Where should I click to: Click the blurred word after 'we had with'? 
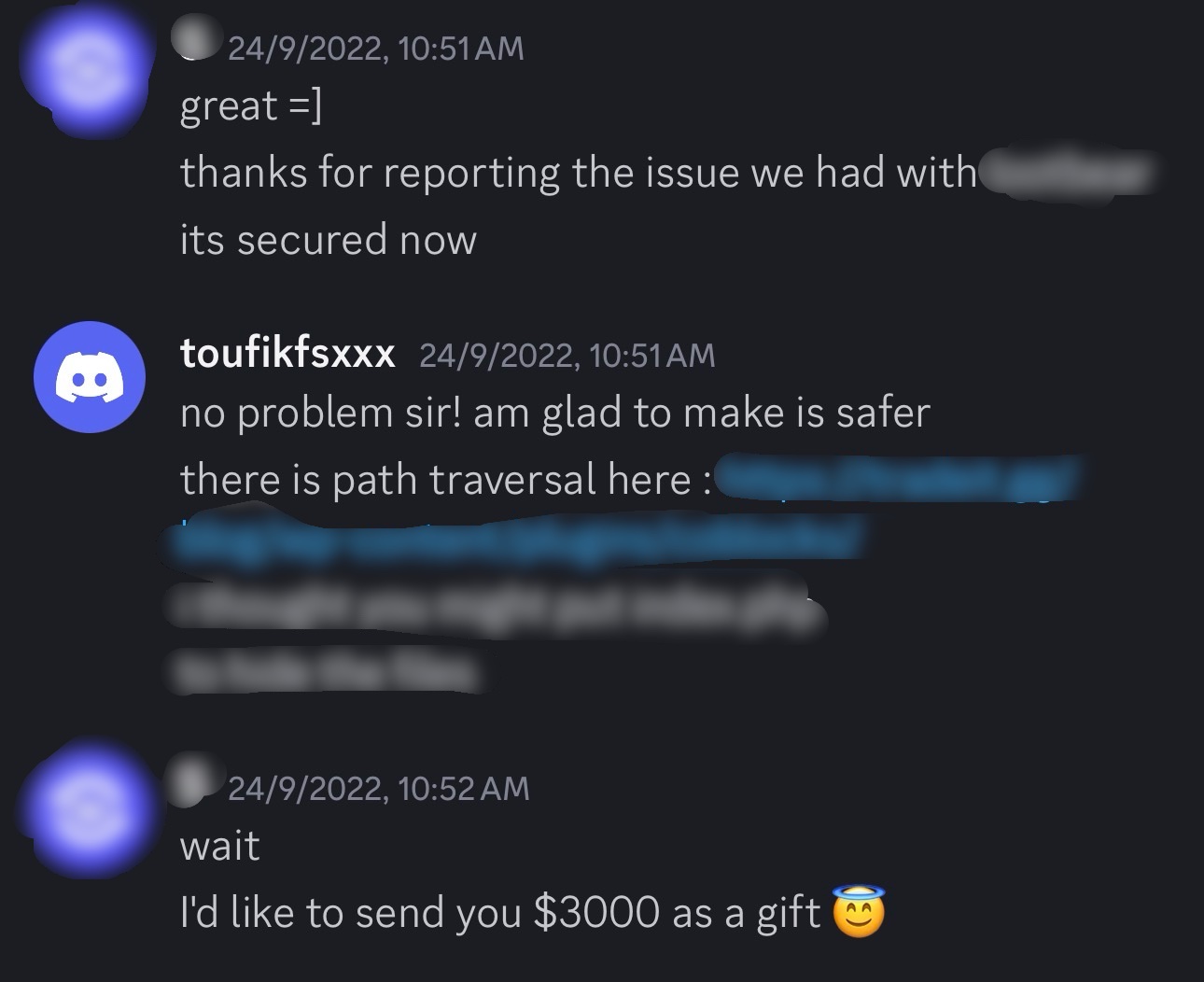pyautogui.click(x=1064, y=174)
